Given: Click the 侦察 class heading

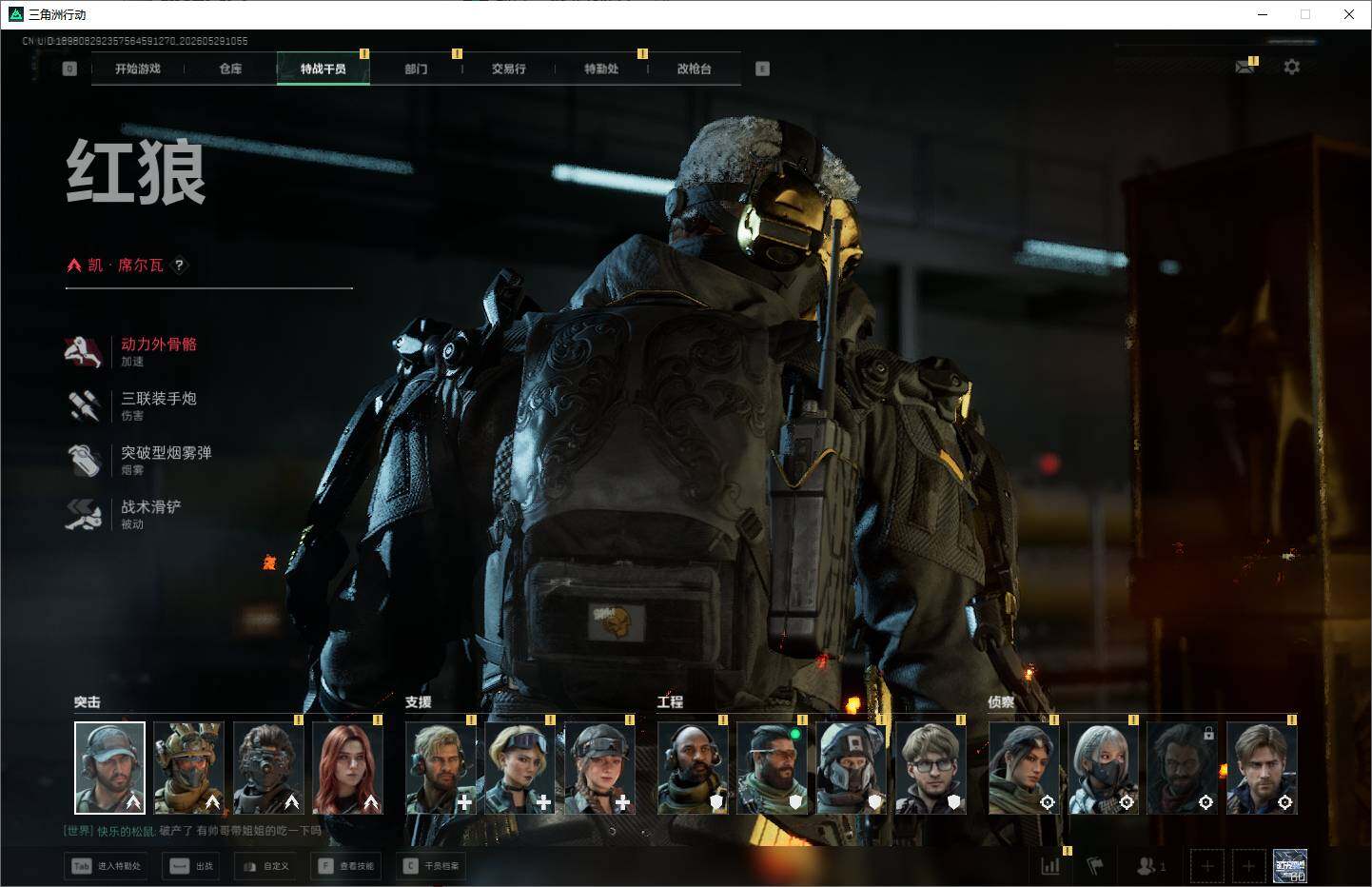Looking at the screenshot, I should click(x=1001, y=701).
